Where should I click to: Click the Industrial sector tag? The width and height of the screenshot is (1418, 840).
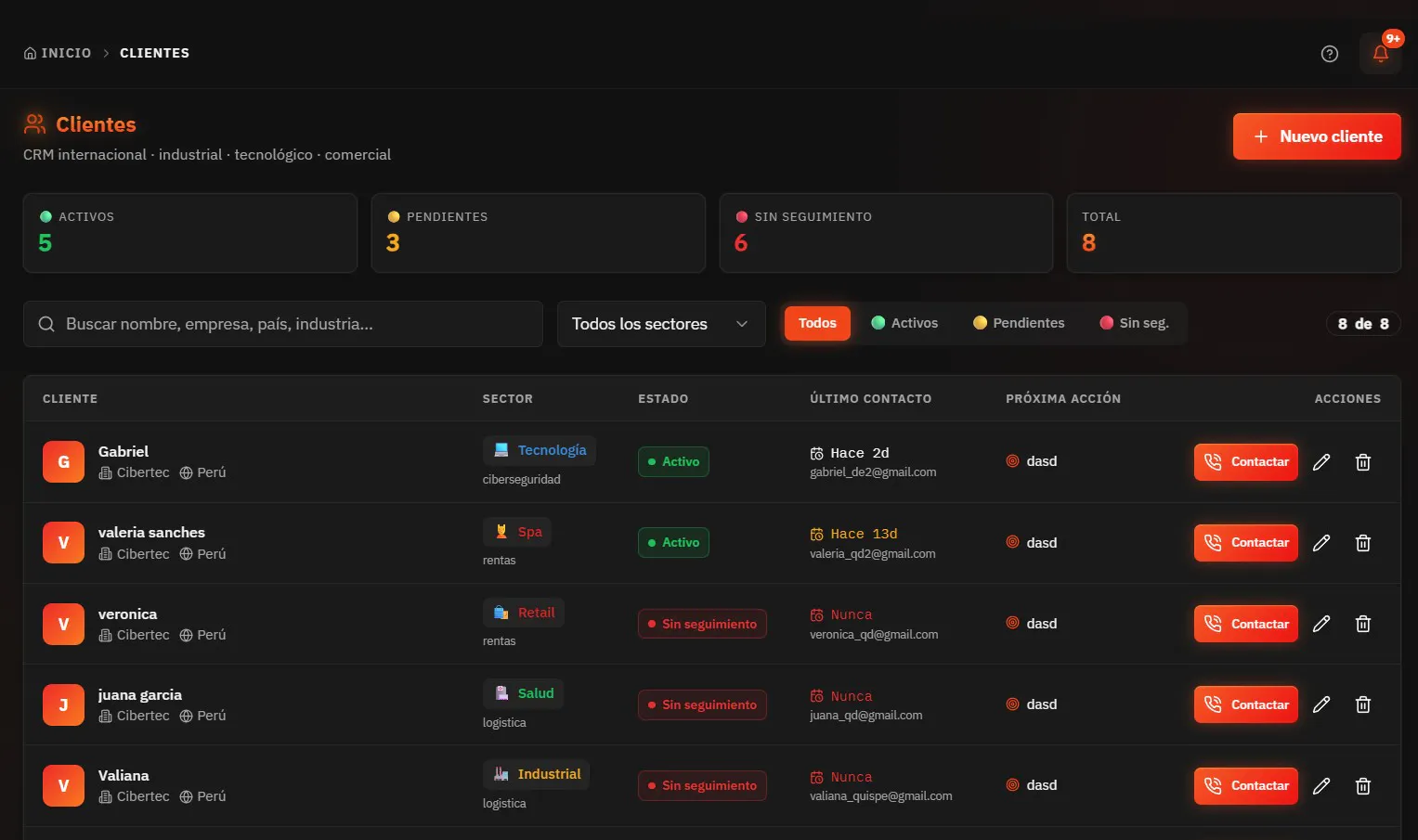click(536, 774)
